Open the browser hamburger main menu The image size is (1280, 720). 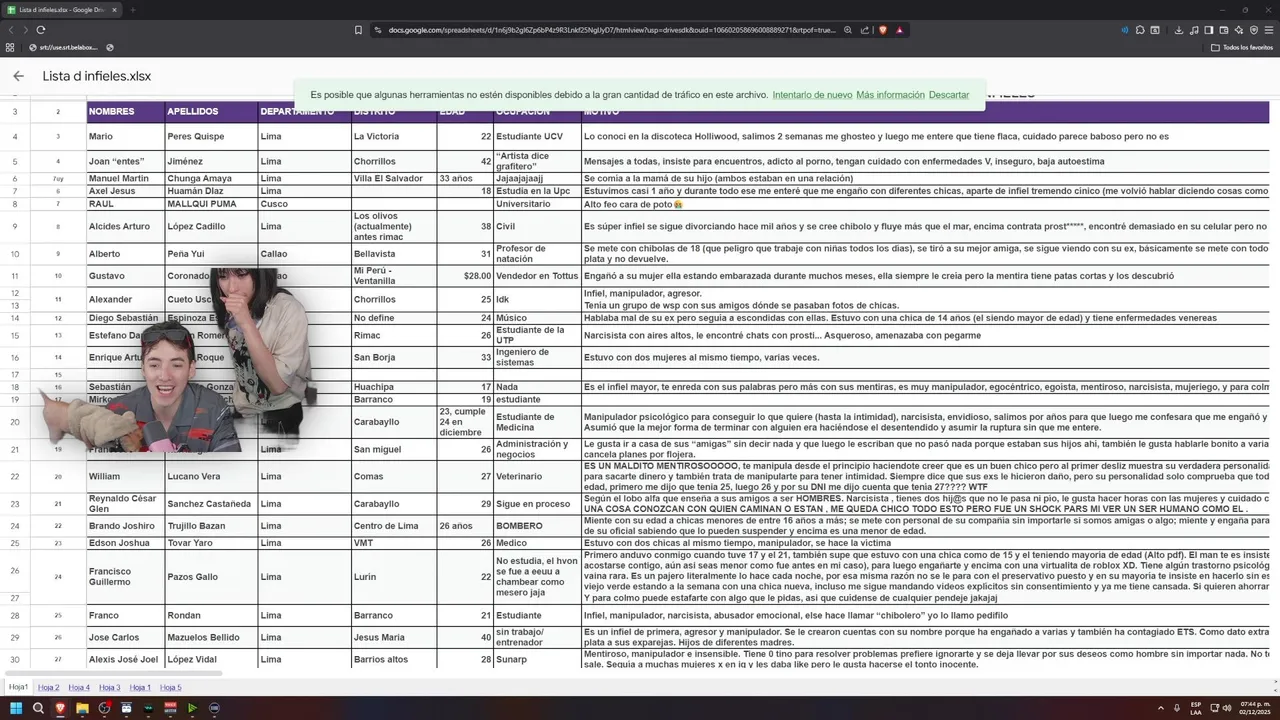click(1269, 30)
